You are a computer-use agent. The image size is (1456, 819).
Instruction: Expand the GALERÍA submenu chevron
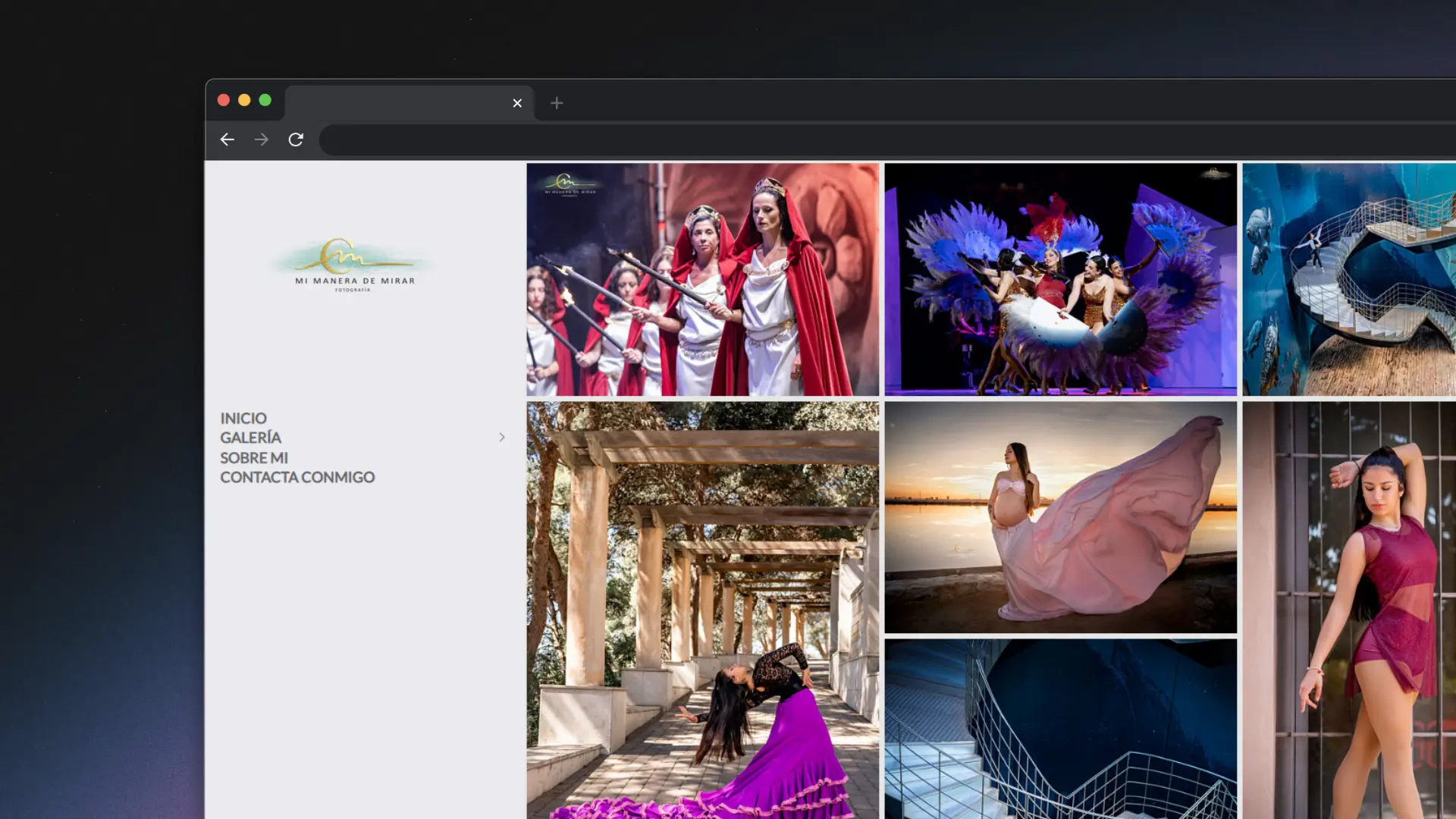(502, 438)
